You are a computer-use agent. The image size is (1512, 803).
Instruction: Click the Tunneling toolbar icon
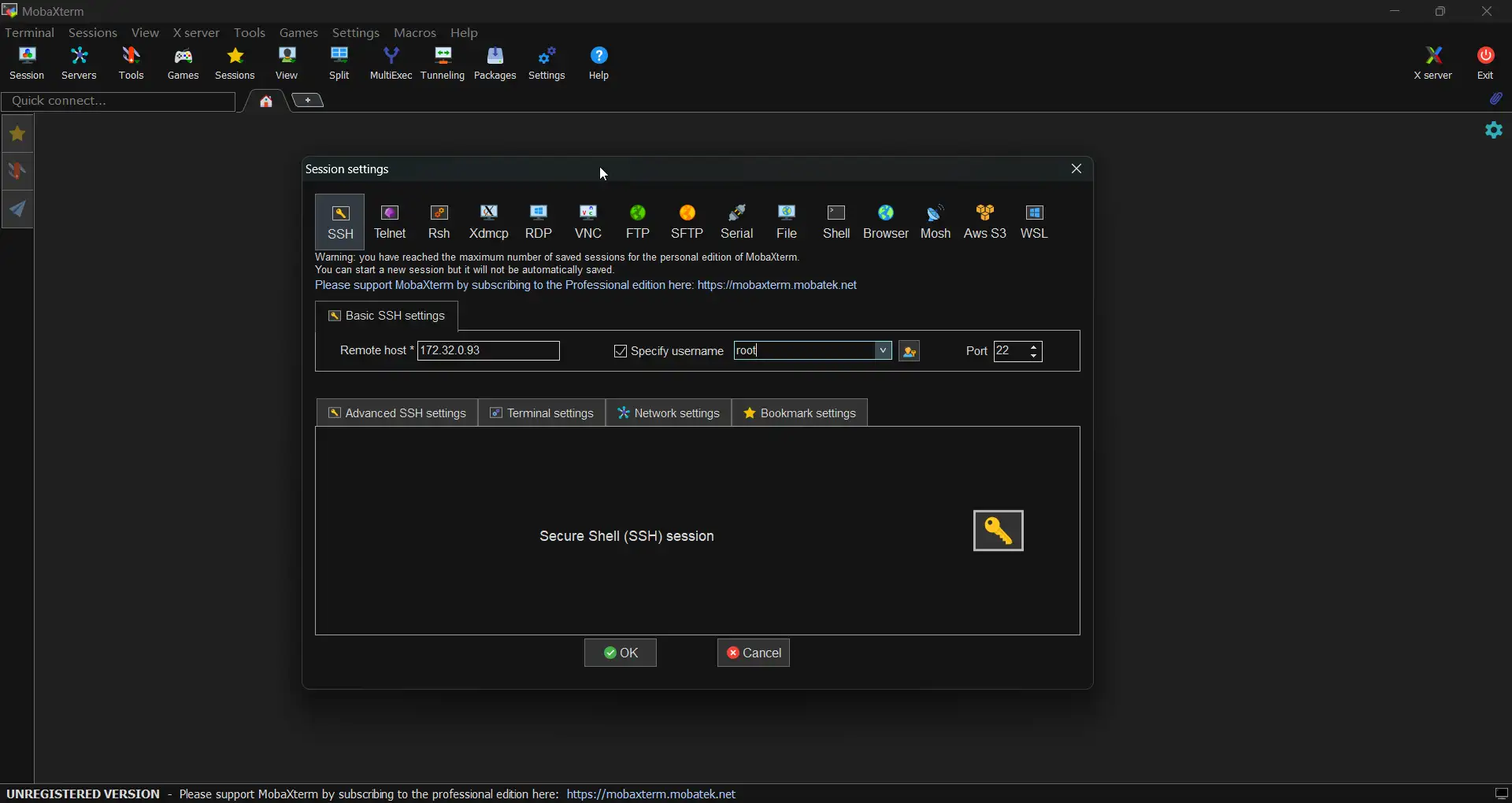pos(443,64)
